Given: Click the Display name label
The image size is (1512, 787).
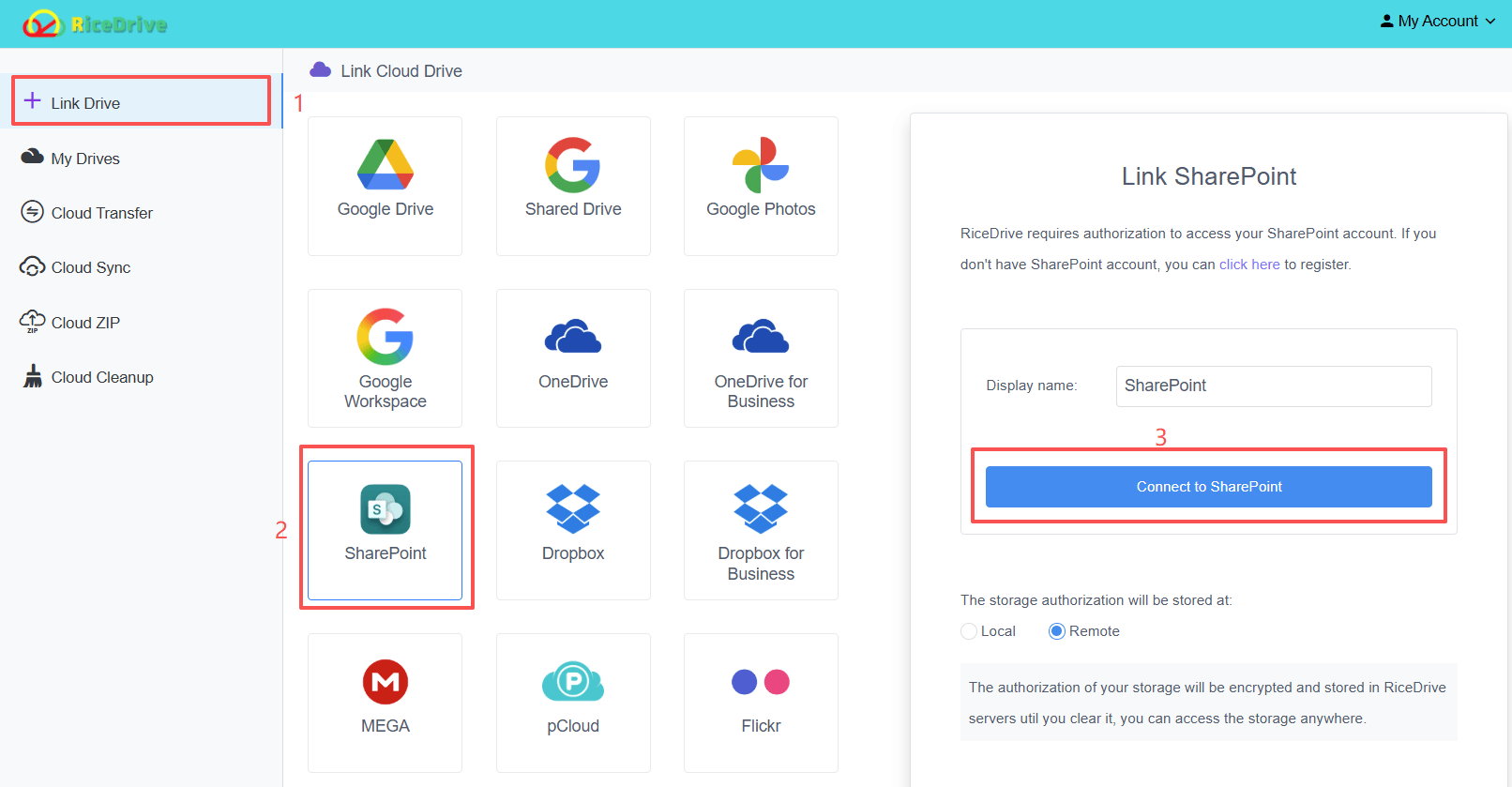Looking at the screenshot, I should point(1032,386).
